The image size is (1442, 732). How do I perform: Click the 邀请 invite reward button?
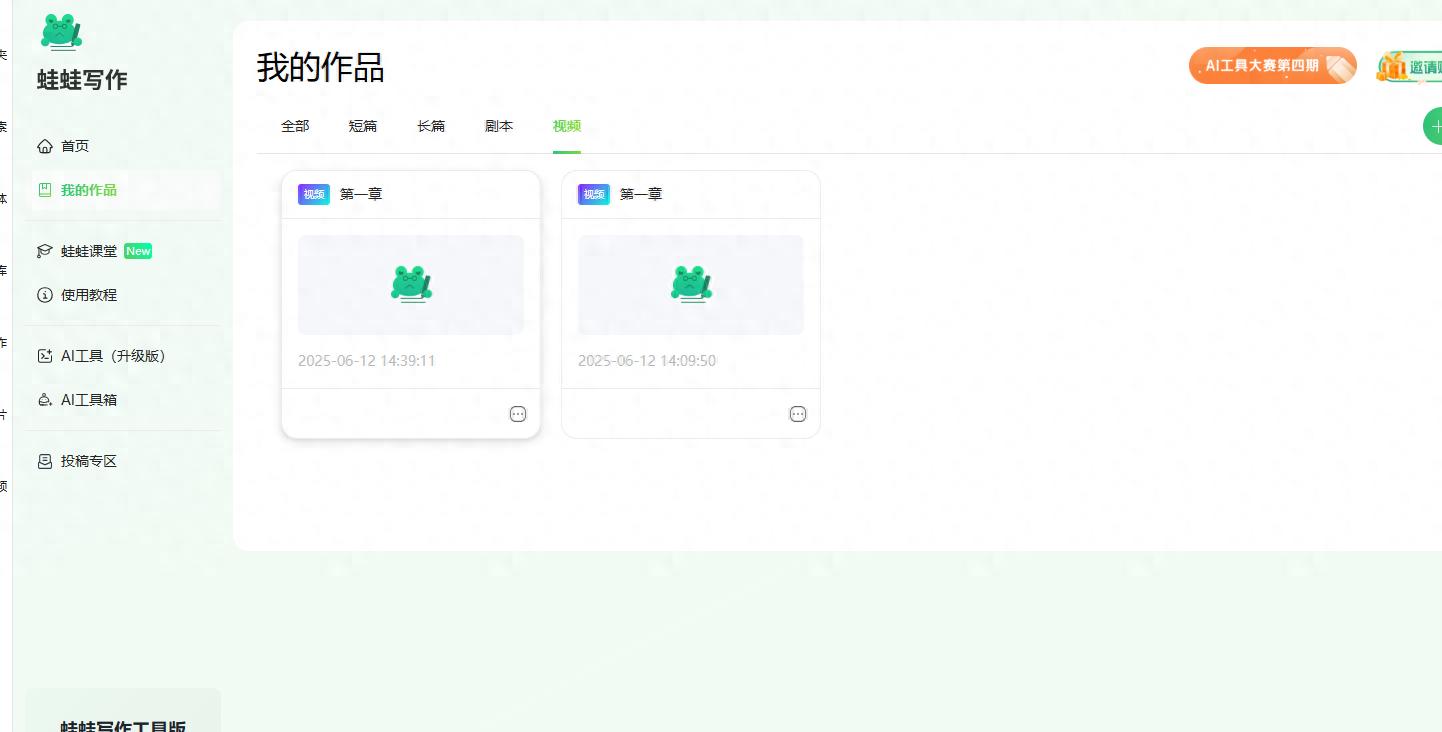tap(1413, 65)
